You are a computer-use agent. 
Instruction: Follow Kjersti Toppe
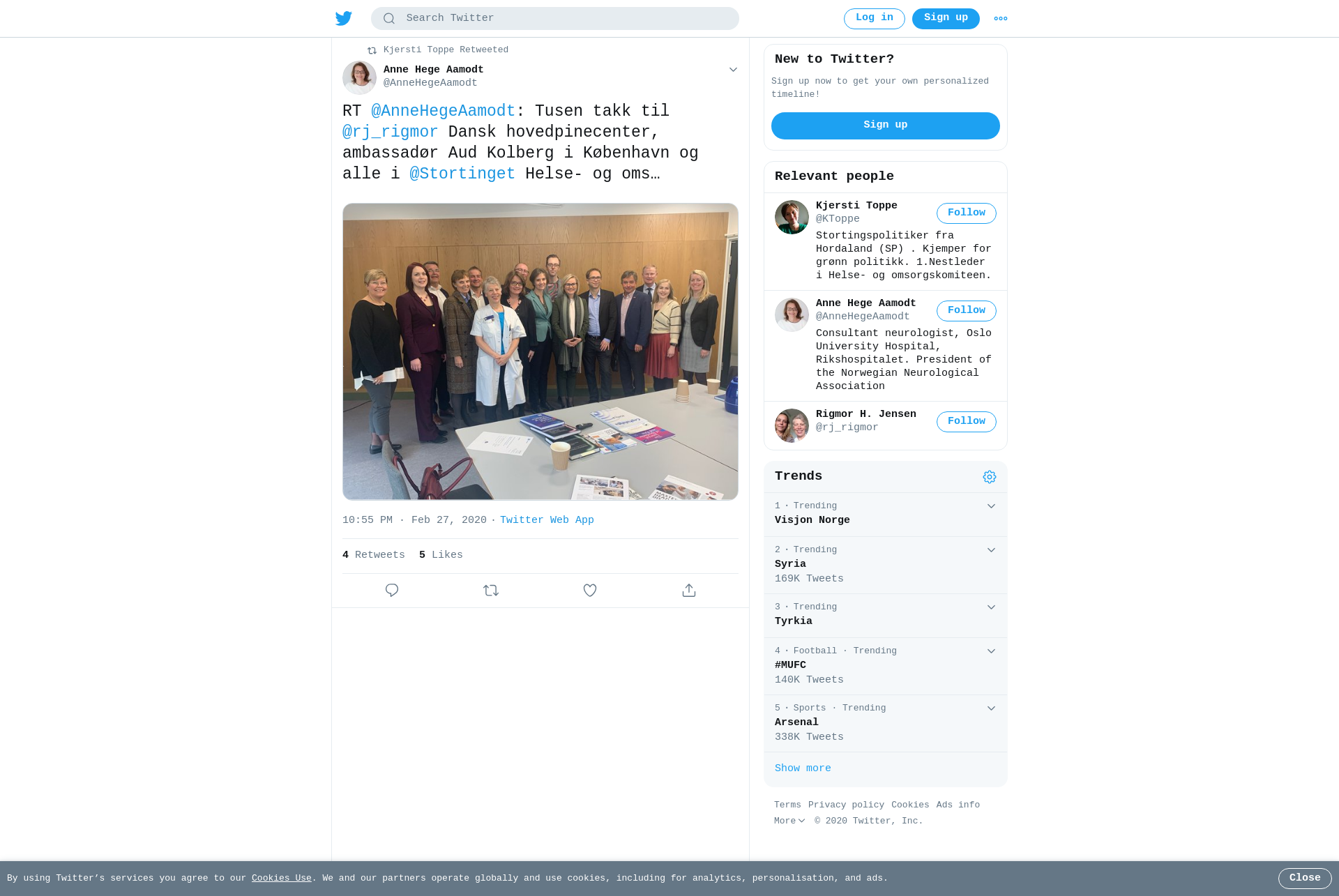(x=967, y=213)
